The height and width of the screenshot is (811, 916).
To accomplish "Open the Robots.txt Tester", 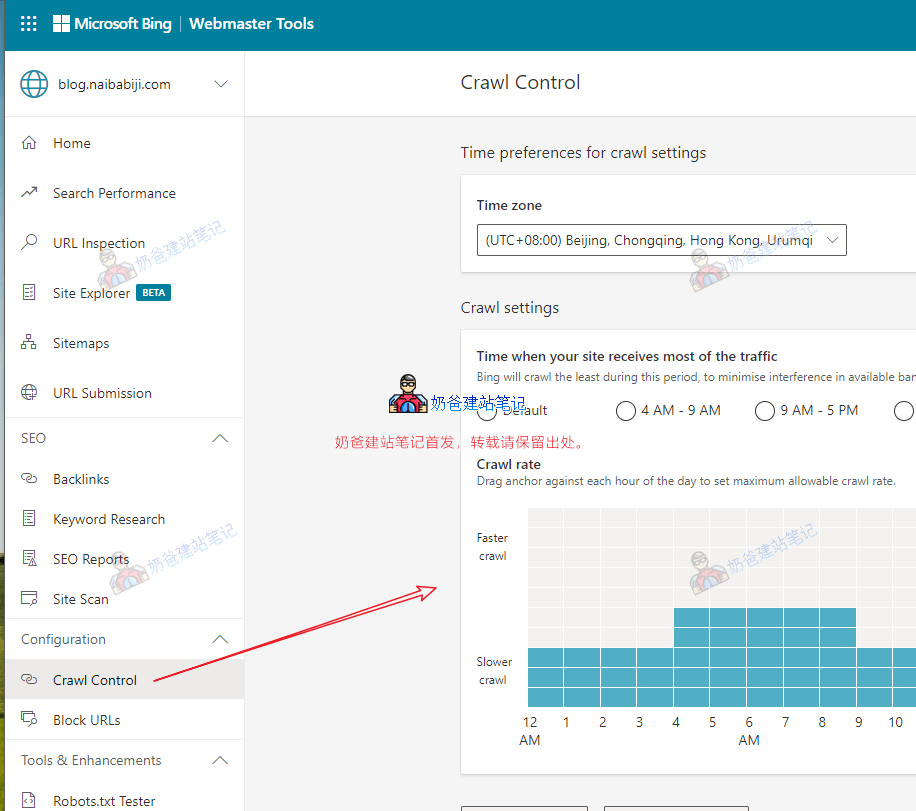I will coord(103,800).
